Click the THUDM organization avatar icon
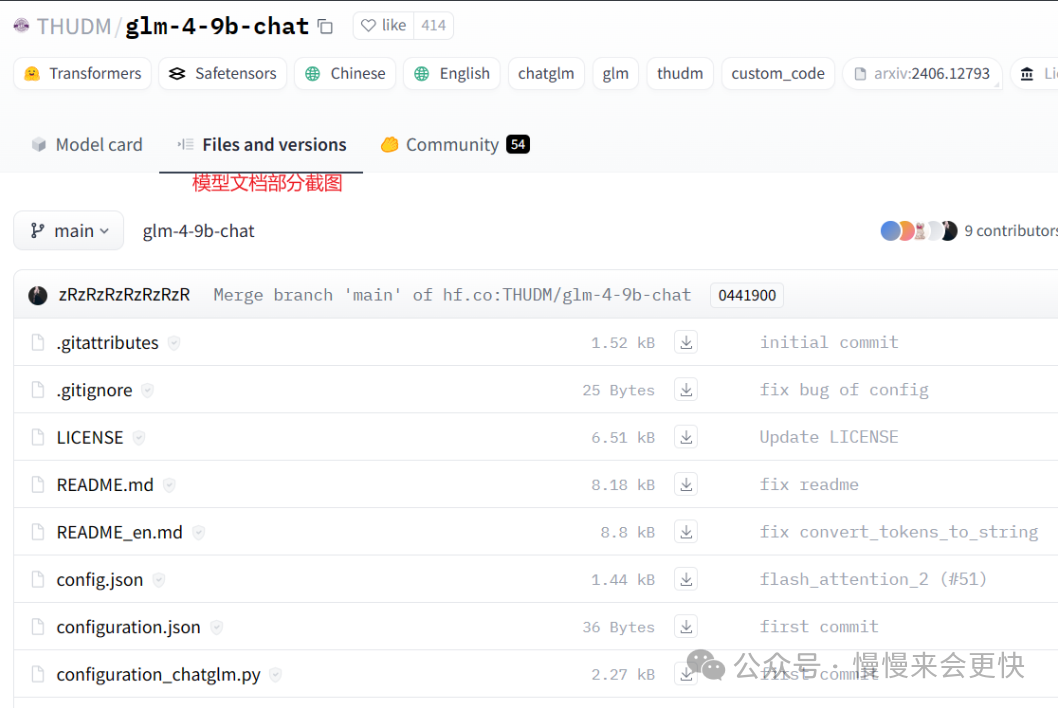 click(22, 26)
